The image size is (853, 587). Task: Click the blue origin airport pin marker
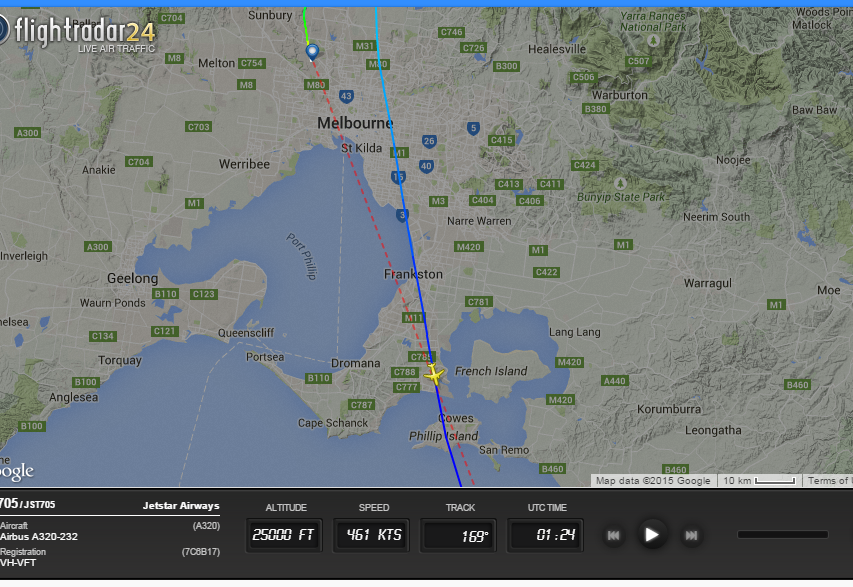[312, 53]
